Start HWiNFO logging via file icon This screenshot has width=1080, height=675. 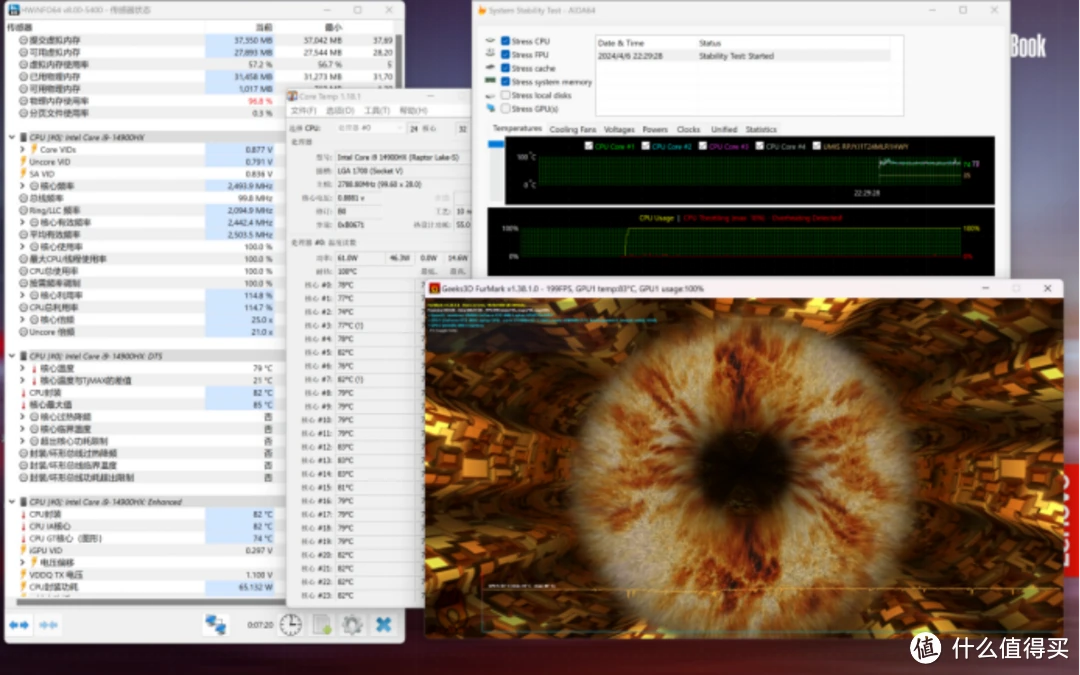(322, 625)
